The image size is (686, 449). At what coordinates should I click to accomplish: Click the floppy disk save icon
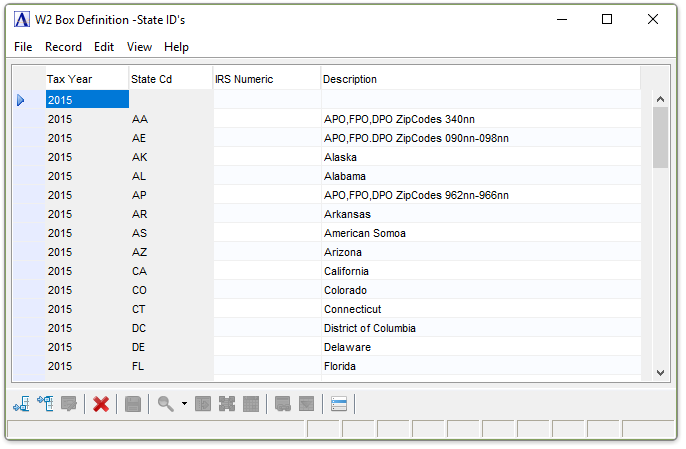pyautogui.click(x=132, y=404)
